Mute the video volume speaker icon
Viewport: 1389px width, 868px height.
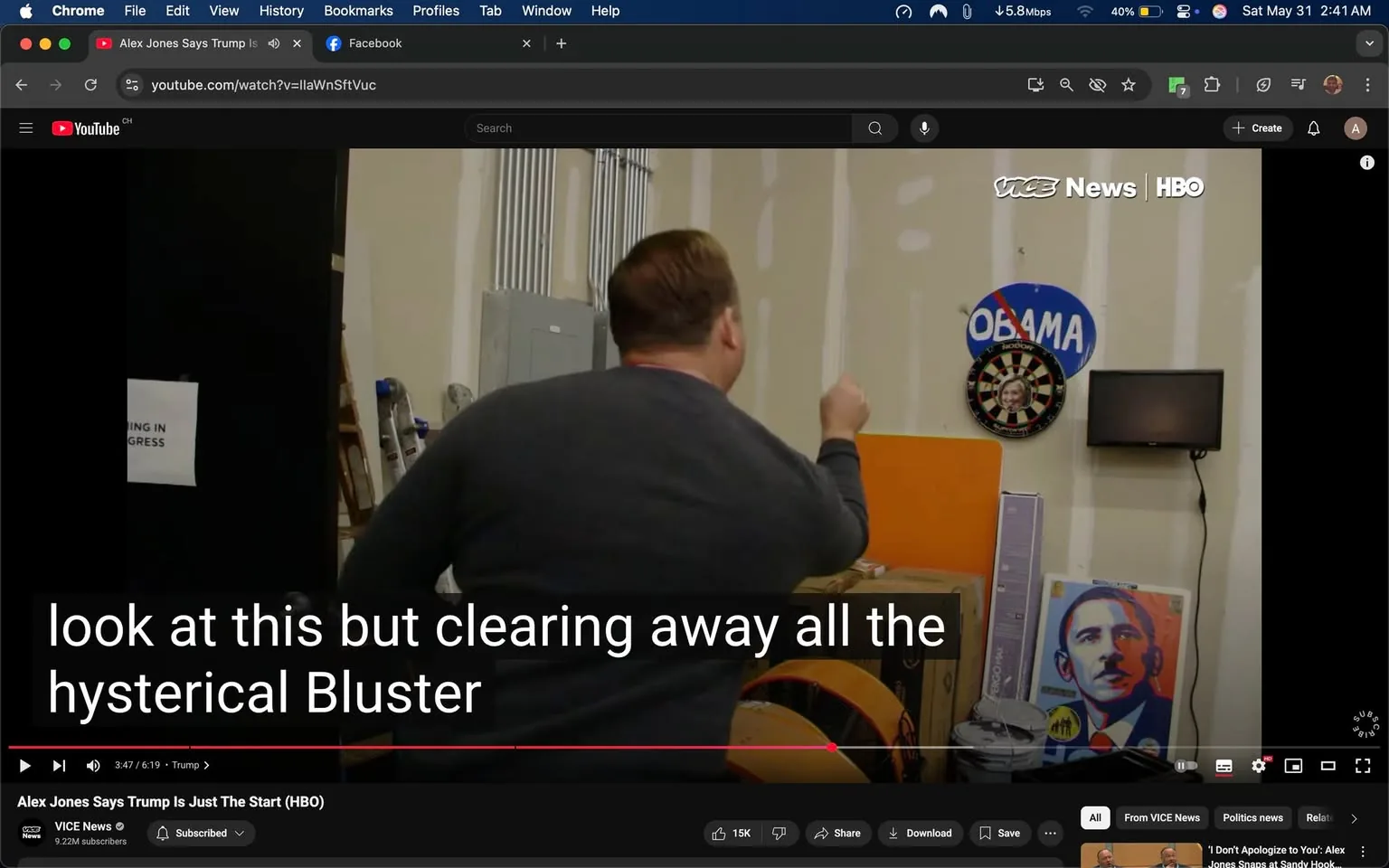click(x=93, y=766)
